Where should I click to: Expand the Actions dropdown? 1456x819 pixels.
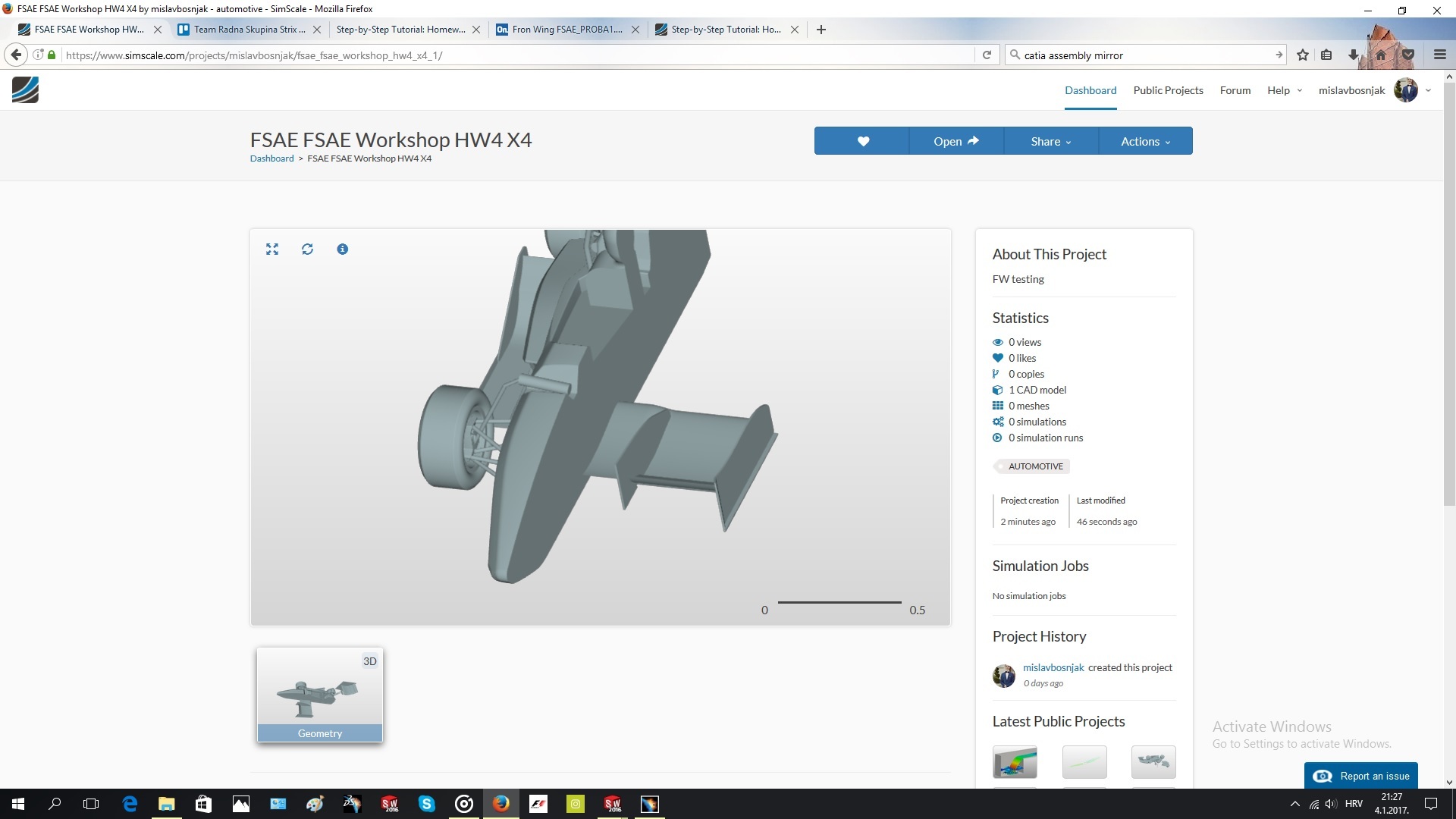(x=1145, y=141)
